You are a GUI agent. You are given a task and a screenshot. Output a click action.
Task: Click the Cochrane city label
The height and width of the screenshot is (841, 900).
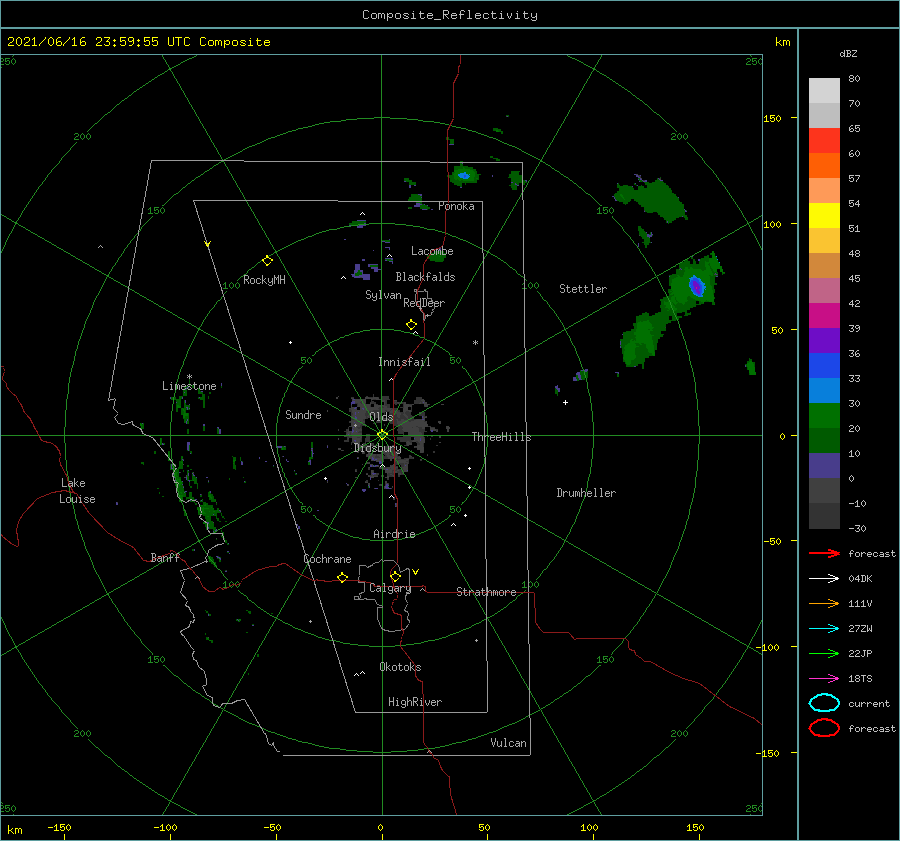coord(327,559)
